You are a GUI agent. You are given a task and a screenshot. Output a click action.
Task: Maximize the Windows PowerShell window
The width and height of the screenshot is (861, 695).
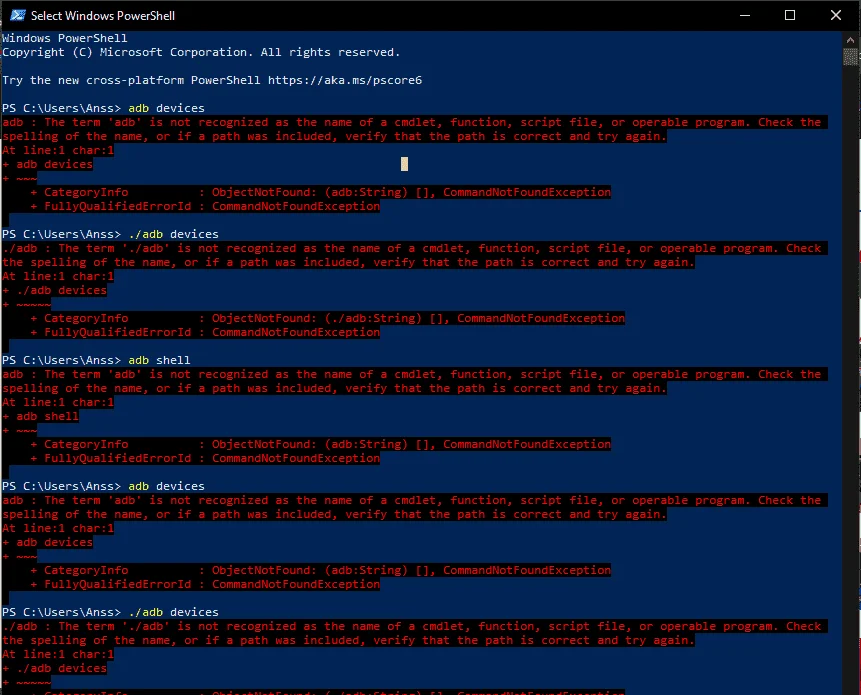tap(790, 15)
